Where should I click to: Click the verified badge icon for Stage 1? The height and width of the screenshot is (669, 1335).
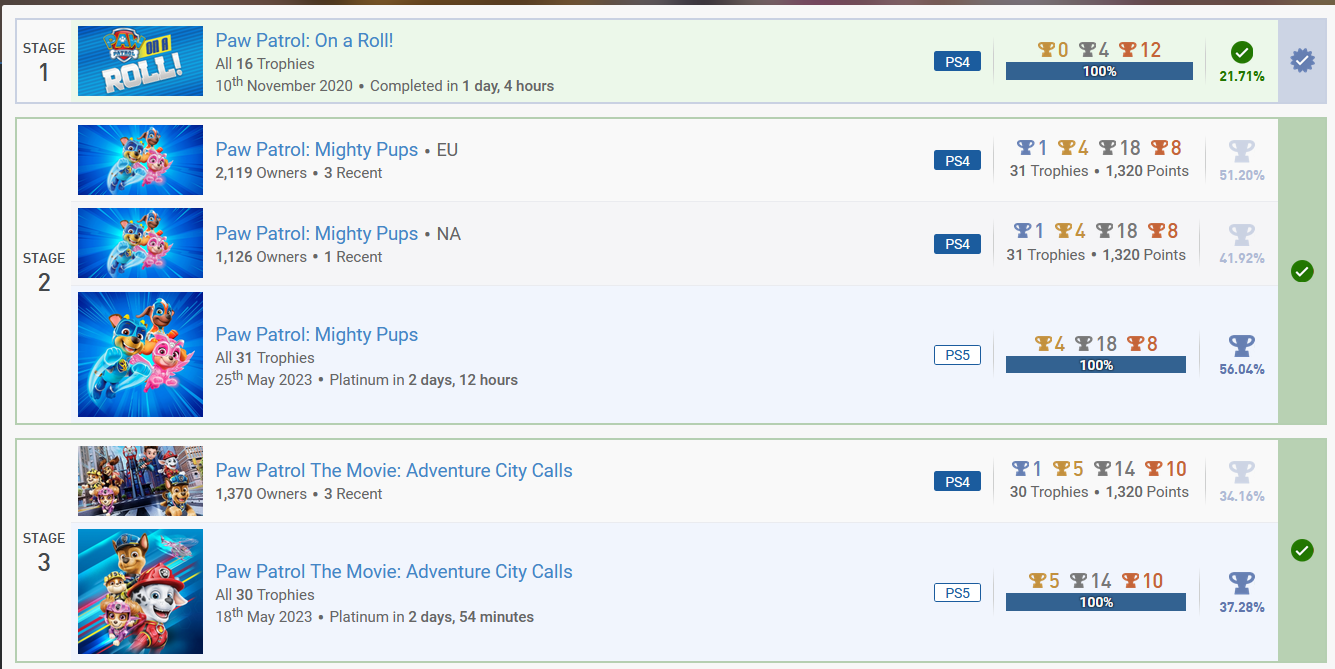pyautogui.click(x=1301, y=61)
